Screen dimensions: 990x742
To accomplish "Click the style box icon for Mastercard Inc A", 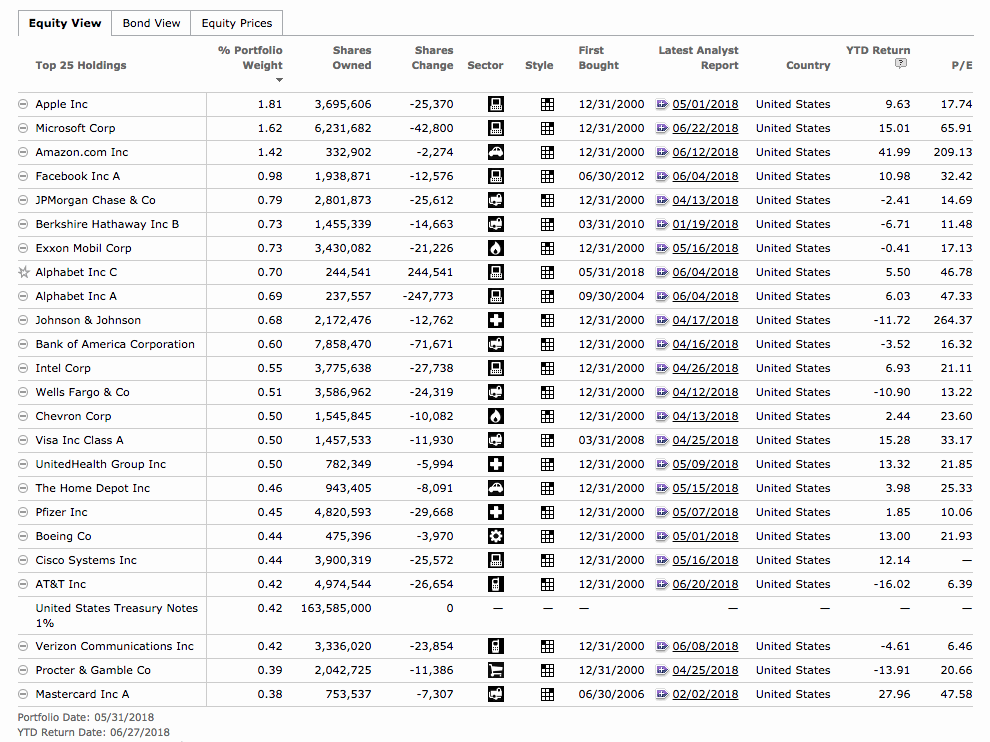I will [547, 695].
